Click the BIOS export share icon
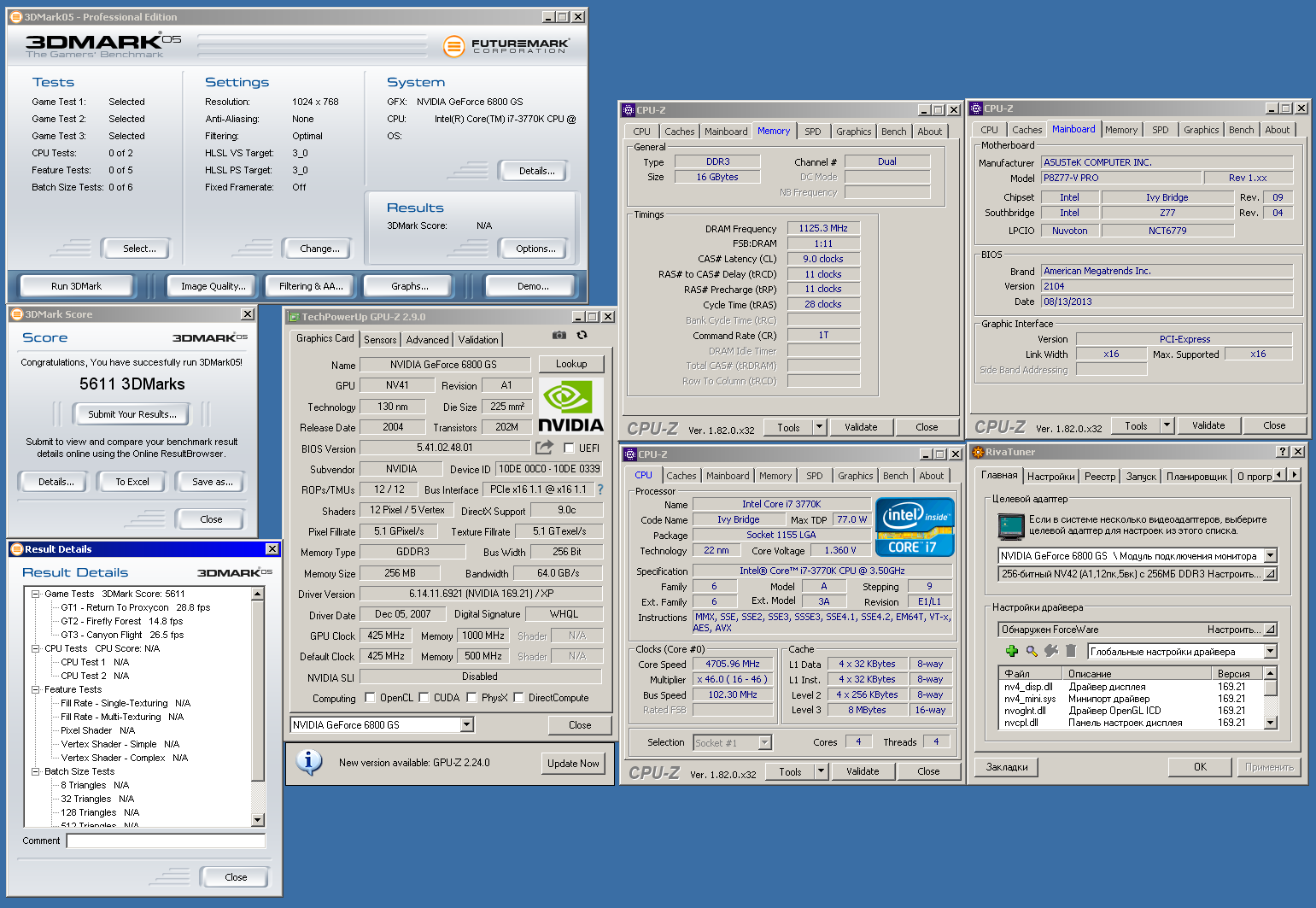1316x908 pixels. click(x=544, y=447)
